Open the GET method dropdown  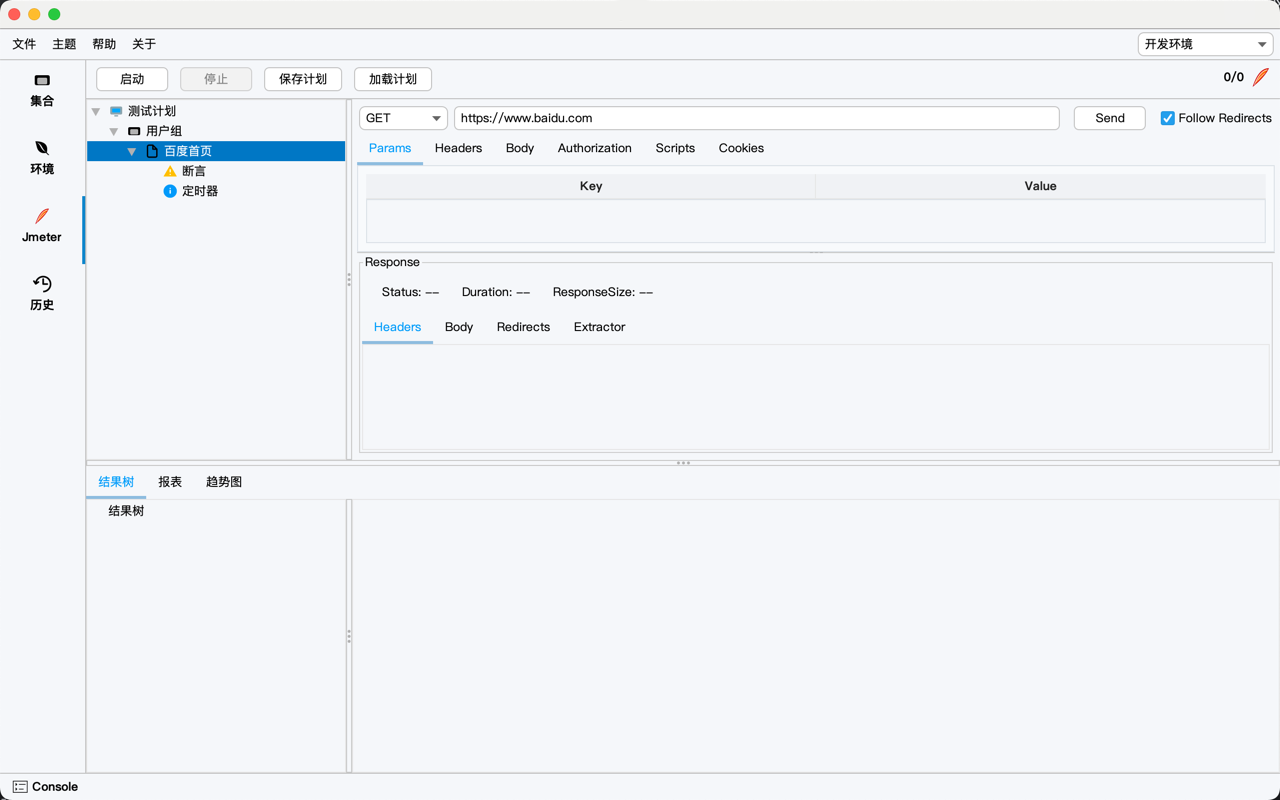point(403,118)
